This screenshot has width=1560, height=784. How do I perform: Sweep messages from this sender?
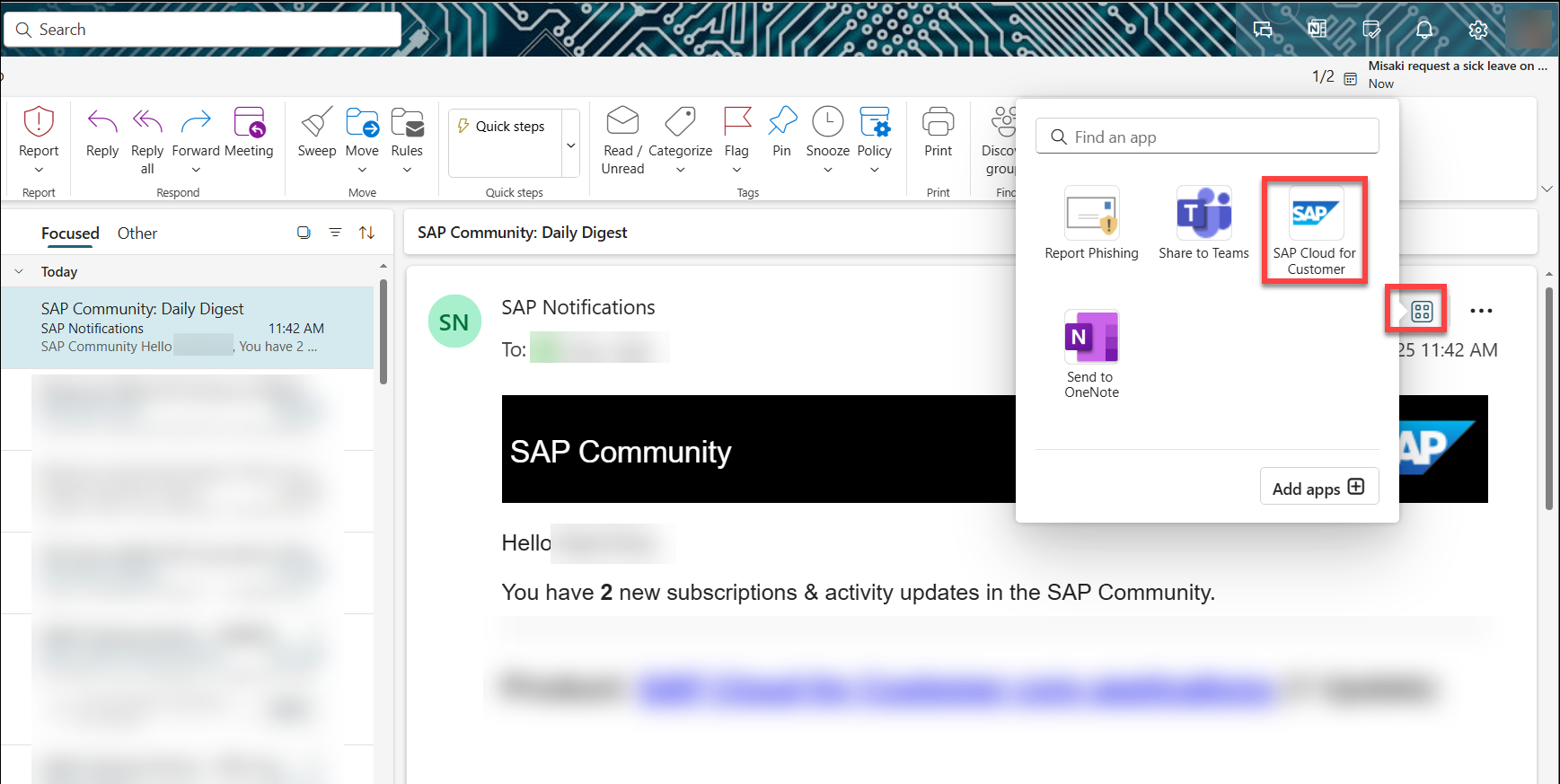click(x=317, y=133)
